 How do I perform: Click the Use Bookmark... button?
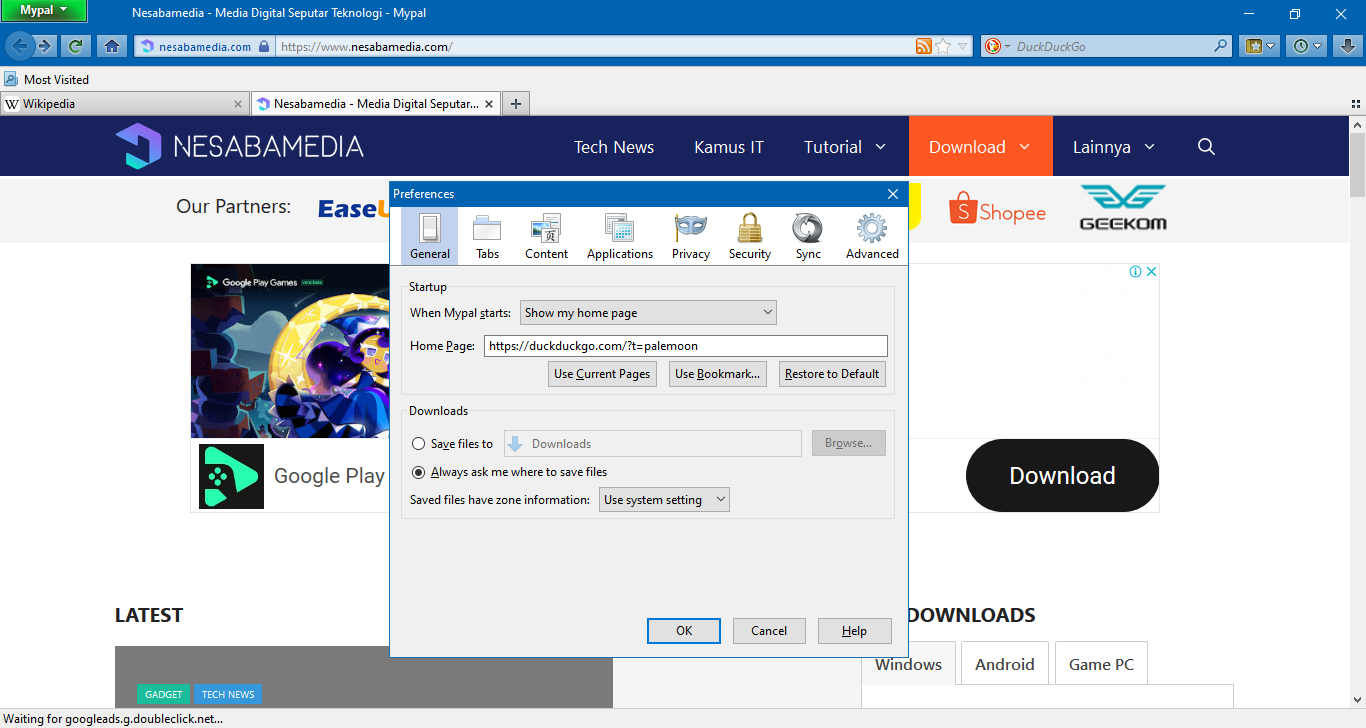(717, 374)
